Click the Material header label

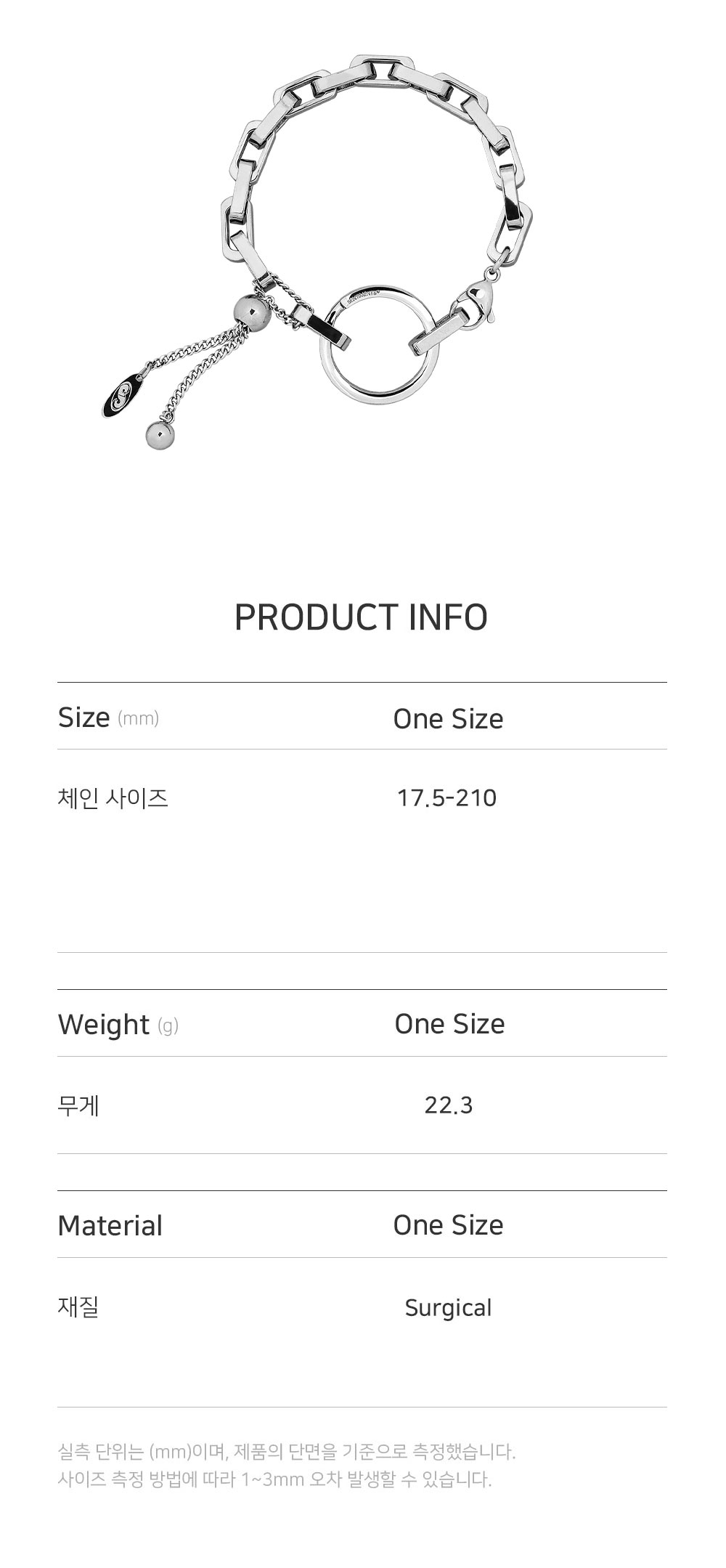[110, 1226]
